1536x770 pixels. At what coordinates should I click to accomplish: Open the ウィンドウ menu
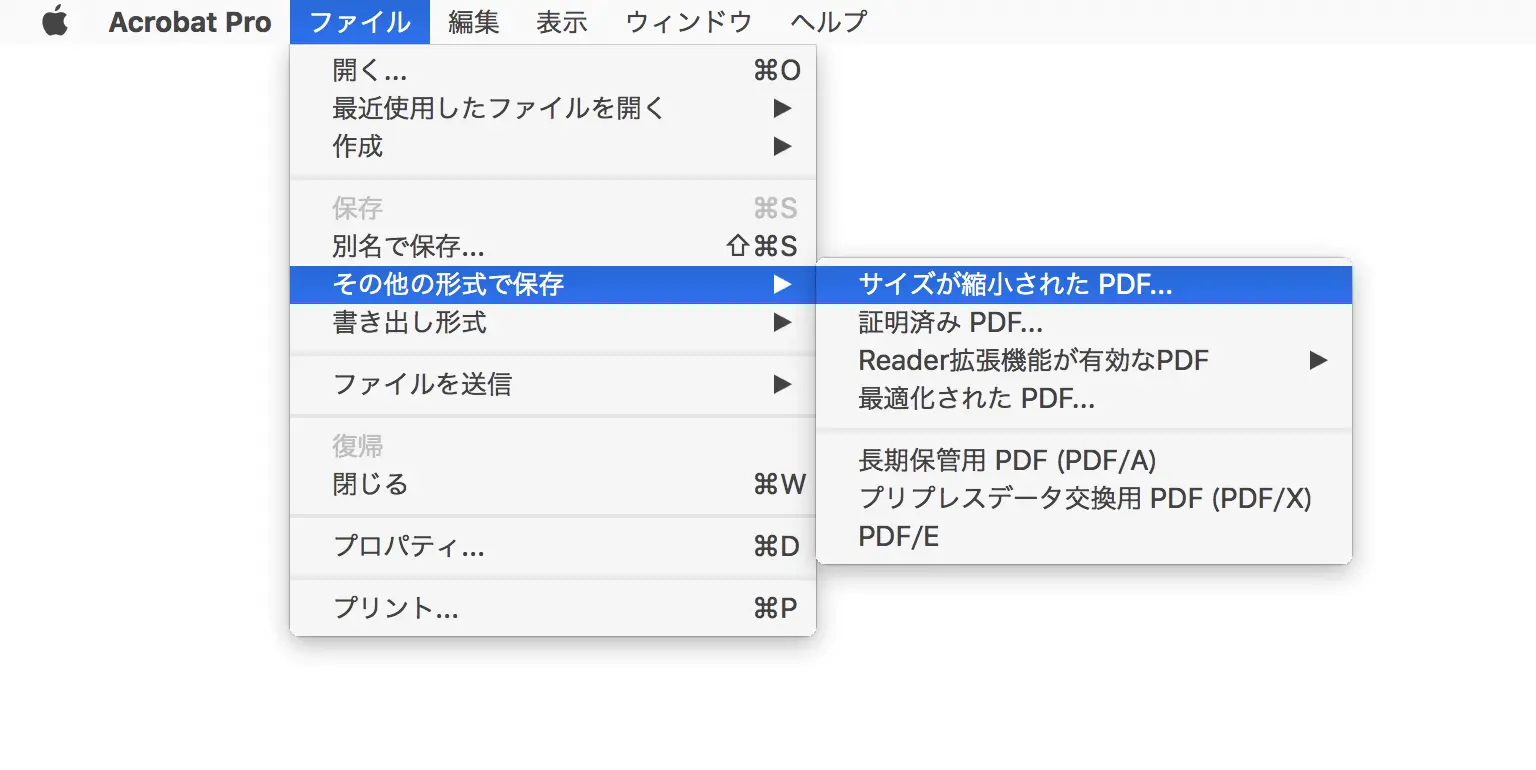tap(688, 22)
